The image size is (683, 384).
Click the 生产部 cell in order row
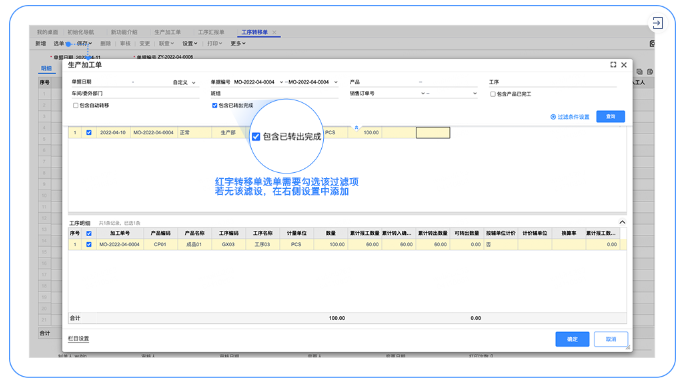(x=228, y=132)
